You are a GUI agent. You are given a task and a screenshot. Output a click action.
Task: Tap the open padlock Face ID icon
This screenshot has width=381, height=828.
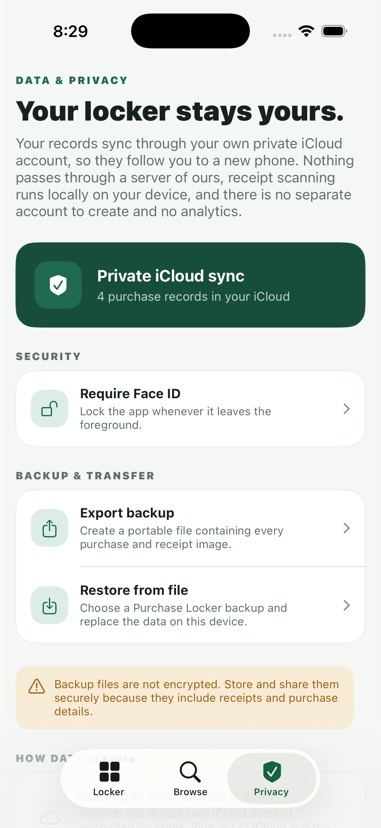pos(50,409)
